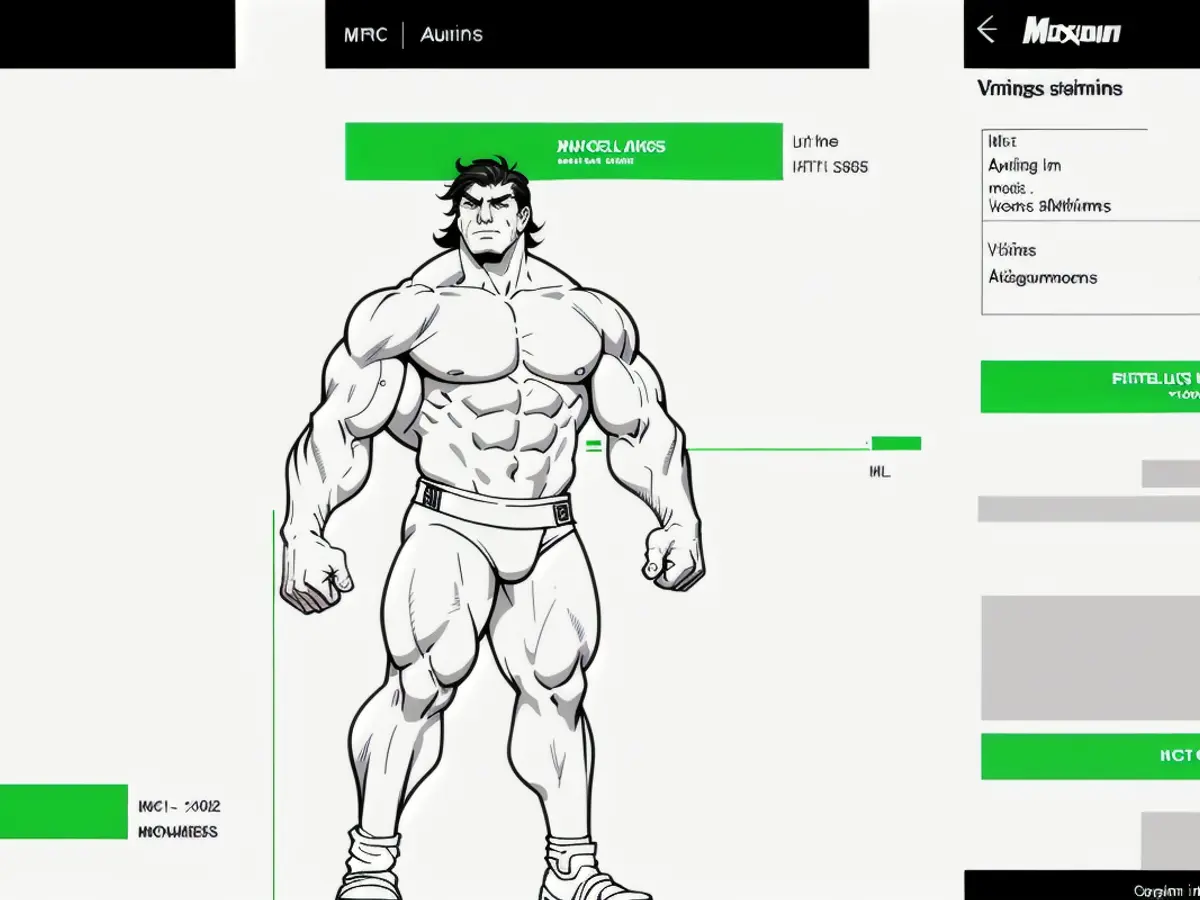Click the muscular character illustration

tap(490, 500)
